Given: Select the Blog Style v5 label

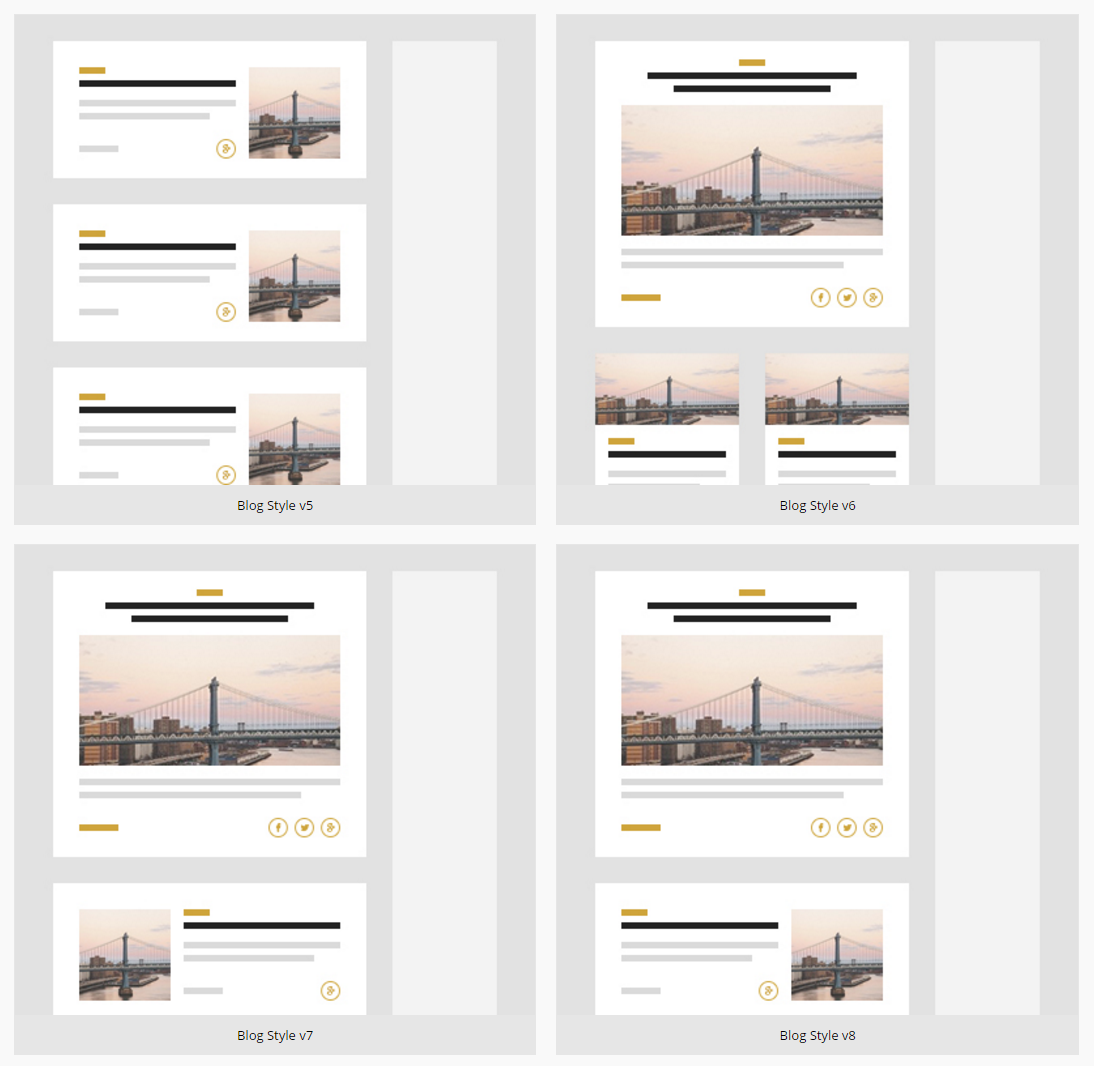Looking at the screenshot, I should pos(275,506).
